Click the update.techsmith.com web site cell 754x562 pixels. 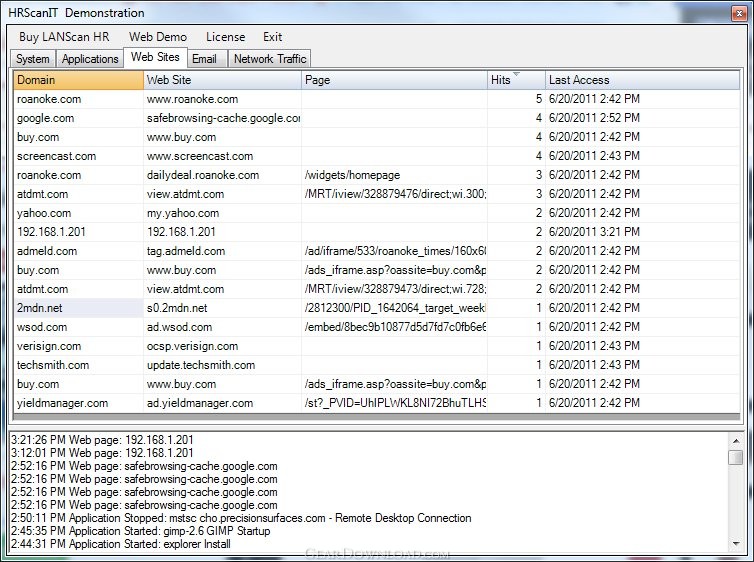coord(222,365)
